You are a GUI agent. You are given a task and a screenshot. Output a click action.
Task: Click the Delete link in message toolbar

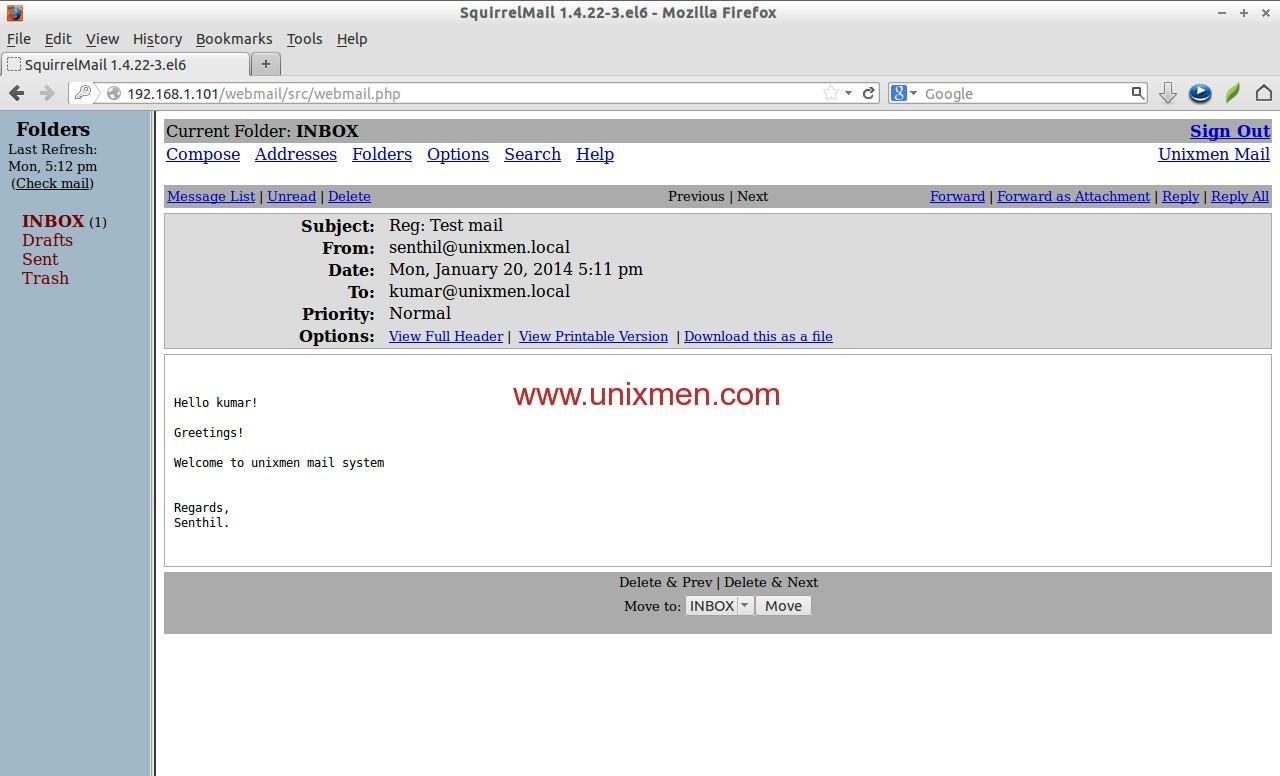(x=349, y=196)
